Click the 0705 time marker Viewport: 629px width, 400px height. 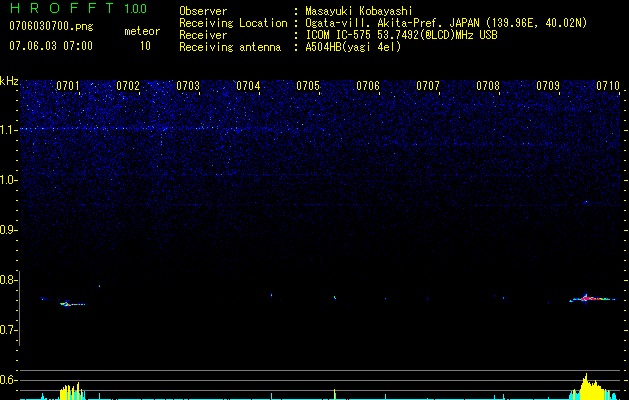(308, 86)
